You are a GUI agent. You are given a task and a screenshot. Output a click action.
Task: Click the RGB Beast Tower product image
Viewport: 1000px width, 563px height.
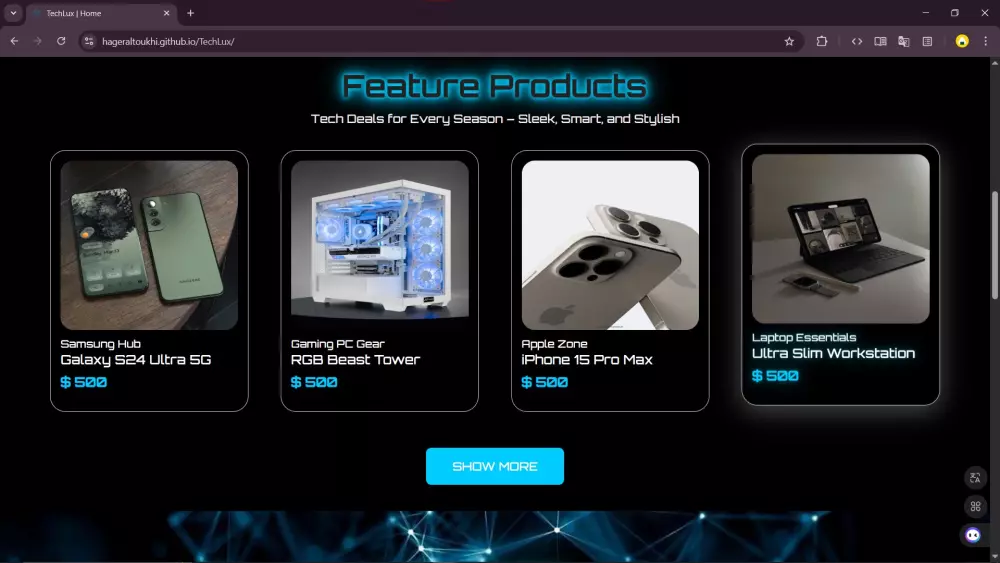click(x=379, y=245)
